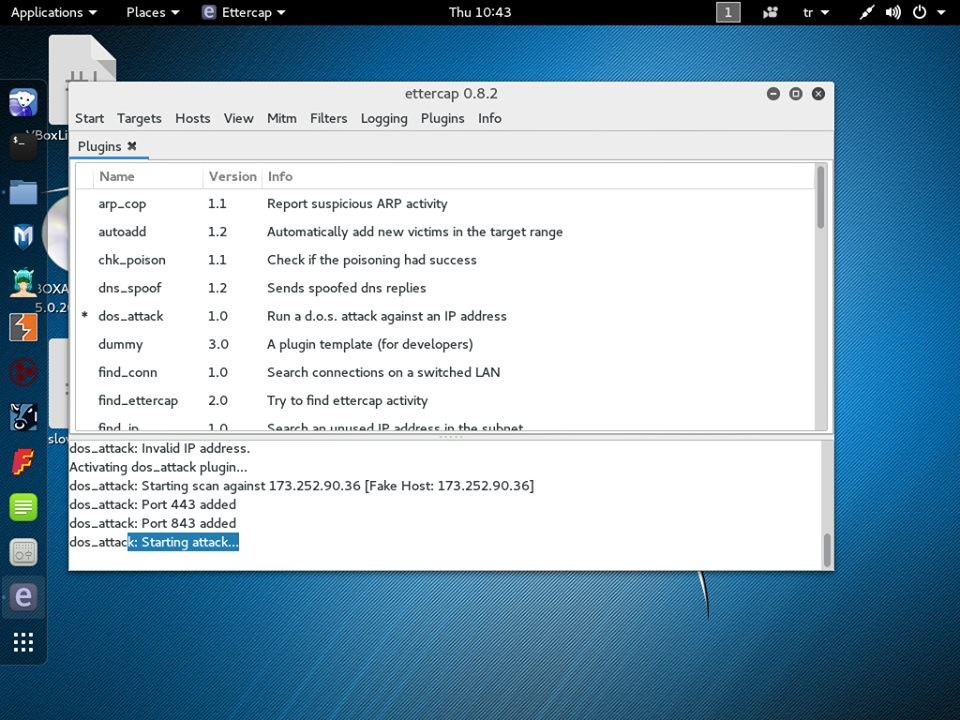The image size is (960, 720).
Task: Open the Filters menu
Action: (328, 118)
